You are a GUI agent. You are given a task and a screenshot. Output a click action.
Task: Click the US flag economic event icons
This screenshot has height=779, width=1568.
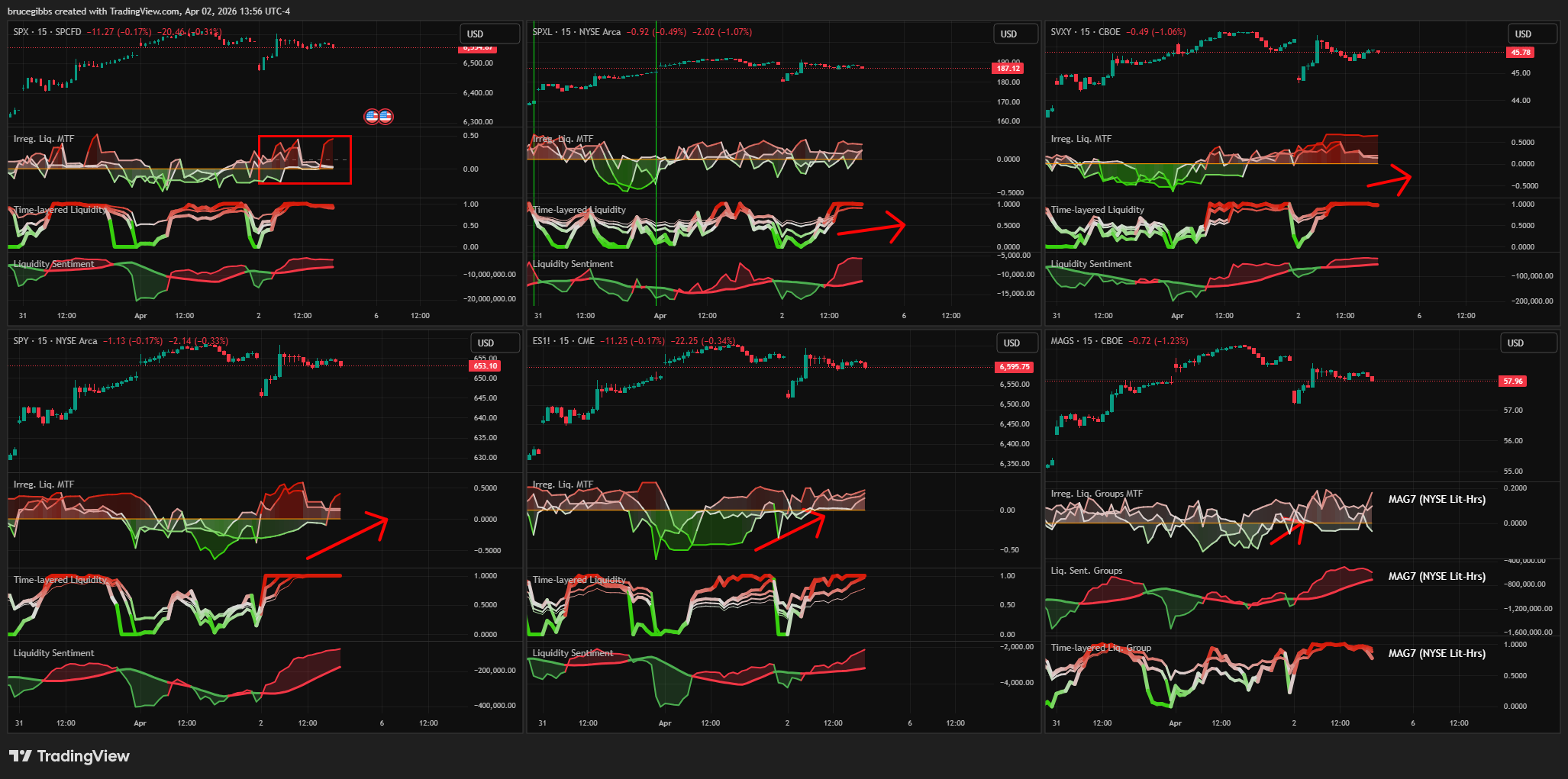379,117
